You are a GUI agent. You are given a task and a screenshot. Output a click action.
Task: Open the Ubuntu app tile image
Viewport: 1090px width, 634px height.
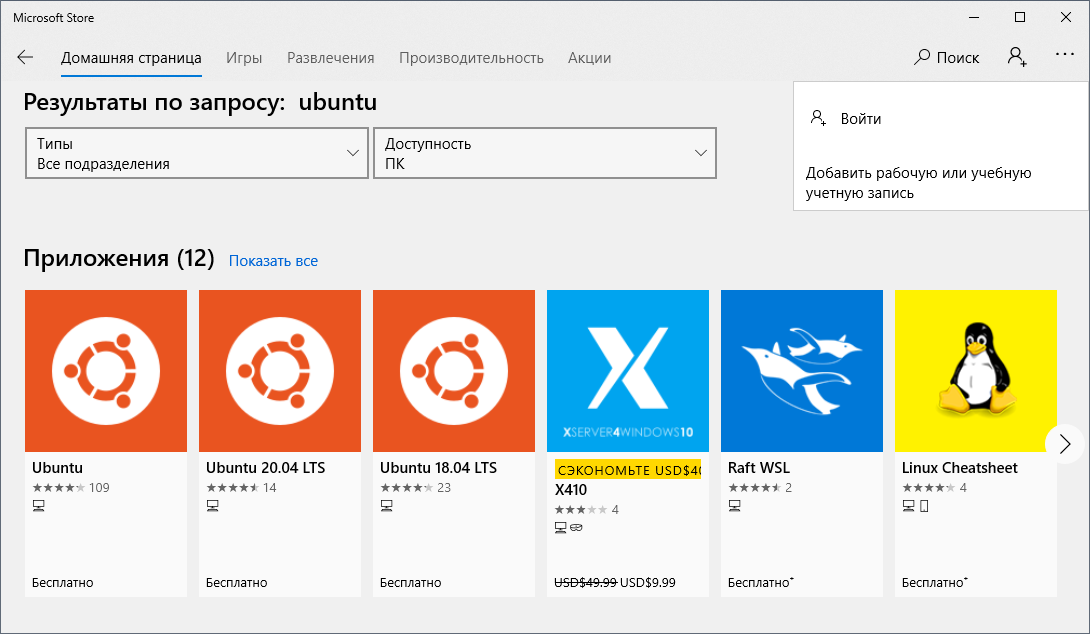pos(106,371)
